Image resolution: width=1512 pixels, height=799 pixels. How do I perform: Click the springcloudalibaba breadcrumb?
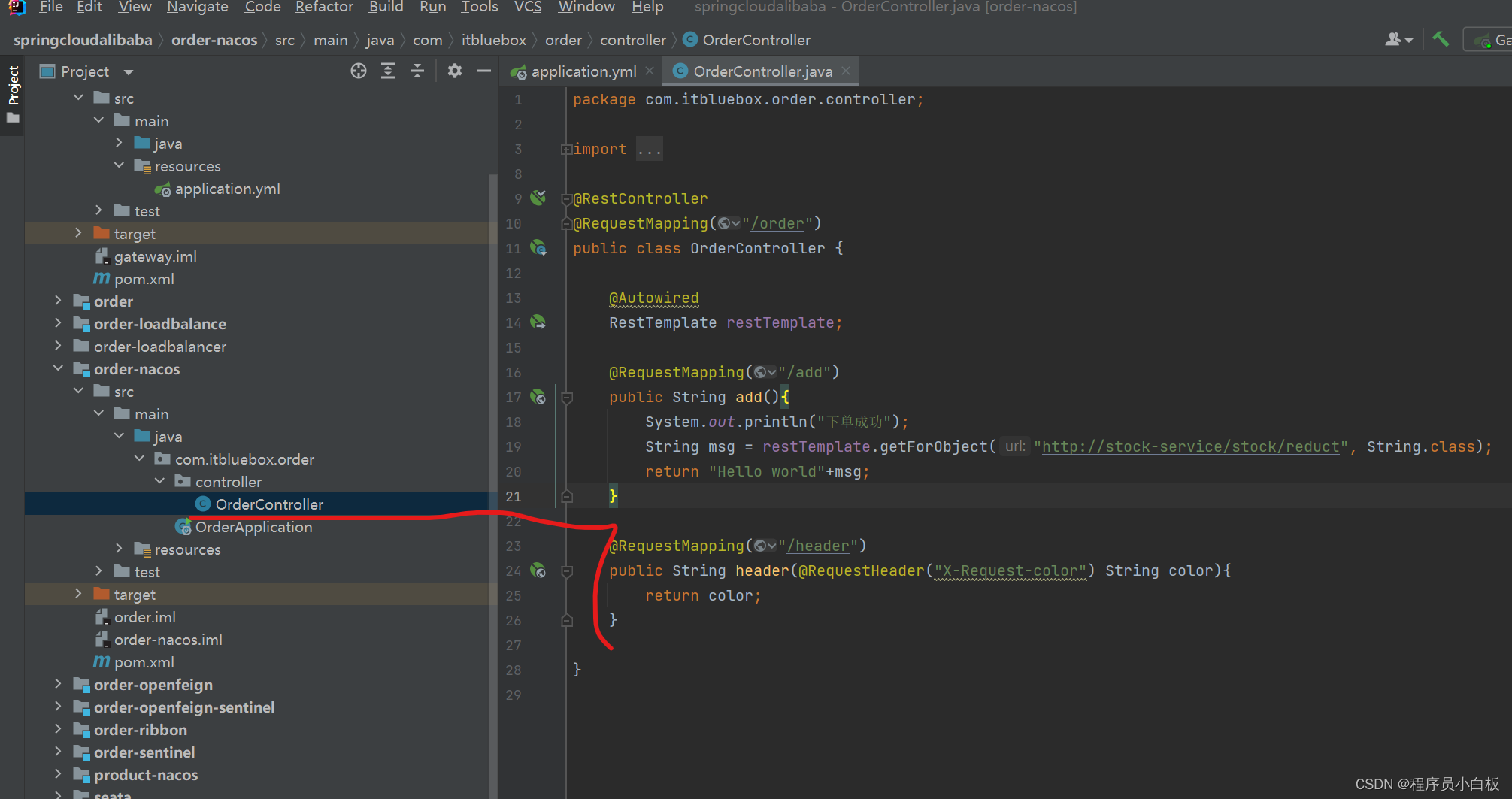tap(83, 40)
